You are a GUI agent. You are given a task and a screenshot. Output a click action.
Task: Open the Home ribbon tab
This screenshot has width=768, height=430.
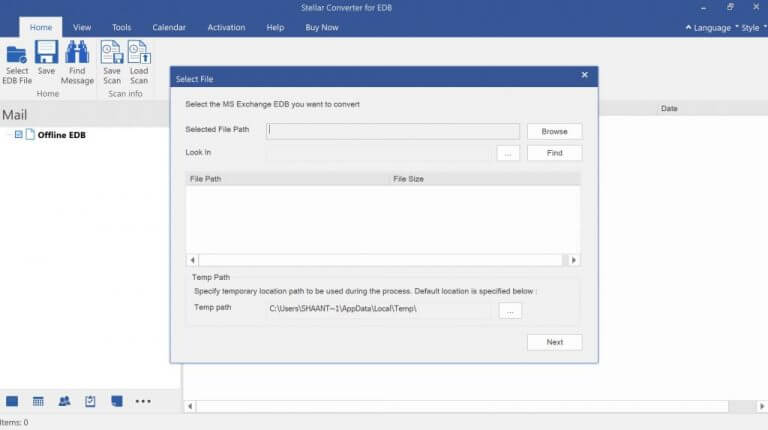tap(41, 27)
